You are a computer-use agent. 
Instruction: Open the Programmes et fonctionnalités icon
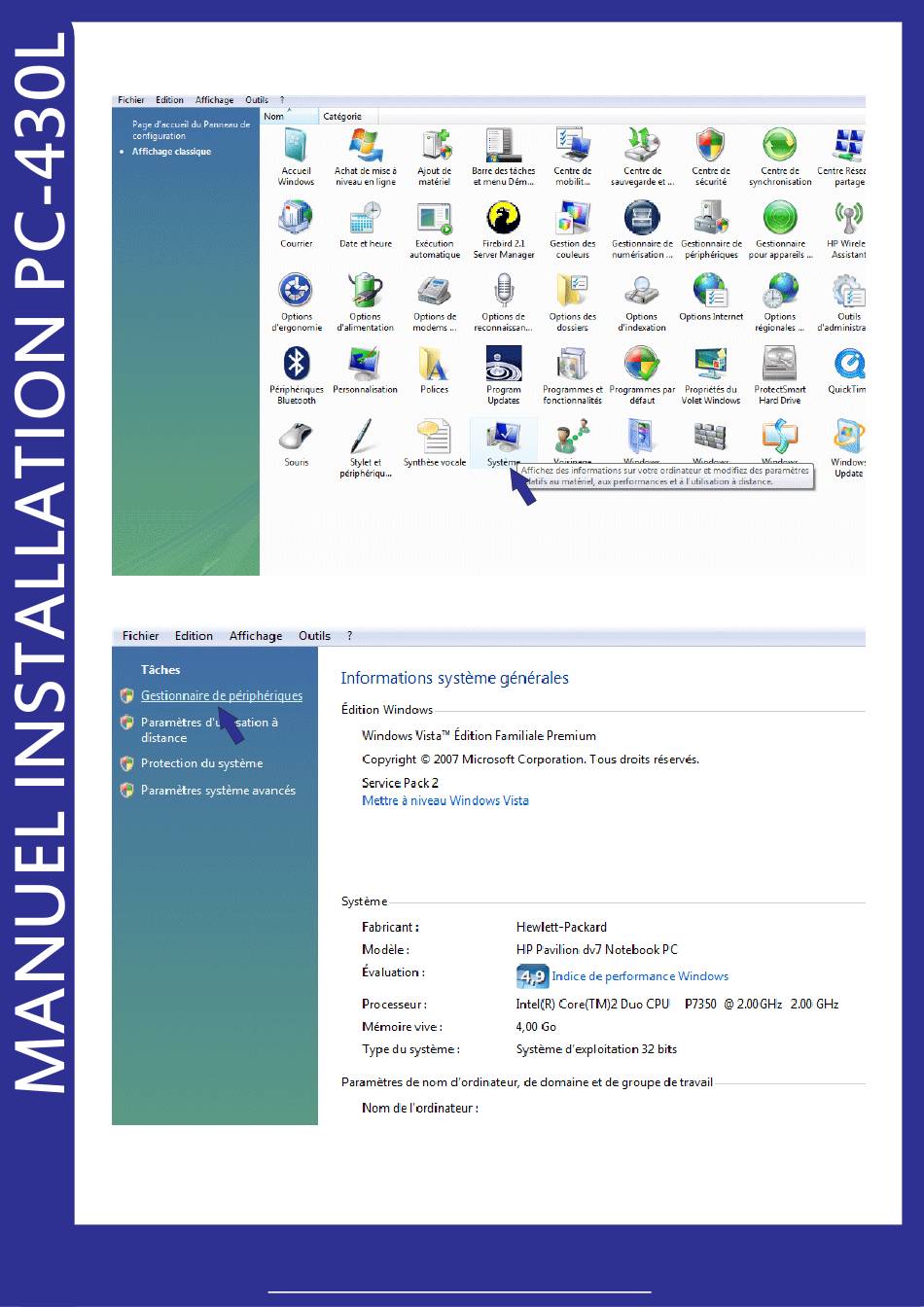coord(573,365)
